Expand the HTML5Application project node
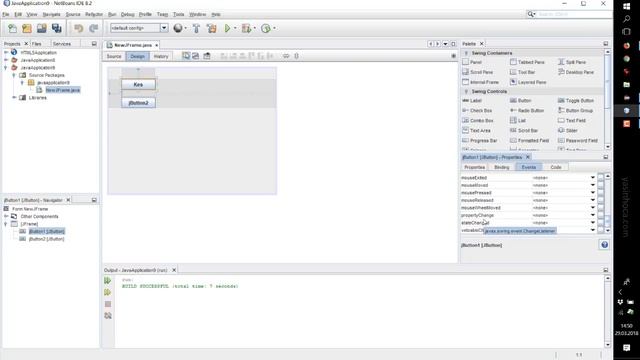 [6, 53]
